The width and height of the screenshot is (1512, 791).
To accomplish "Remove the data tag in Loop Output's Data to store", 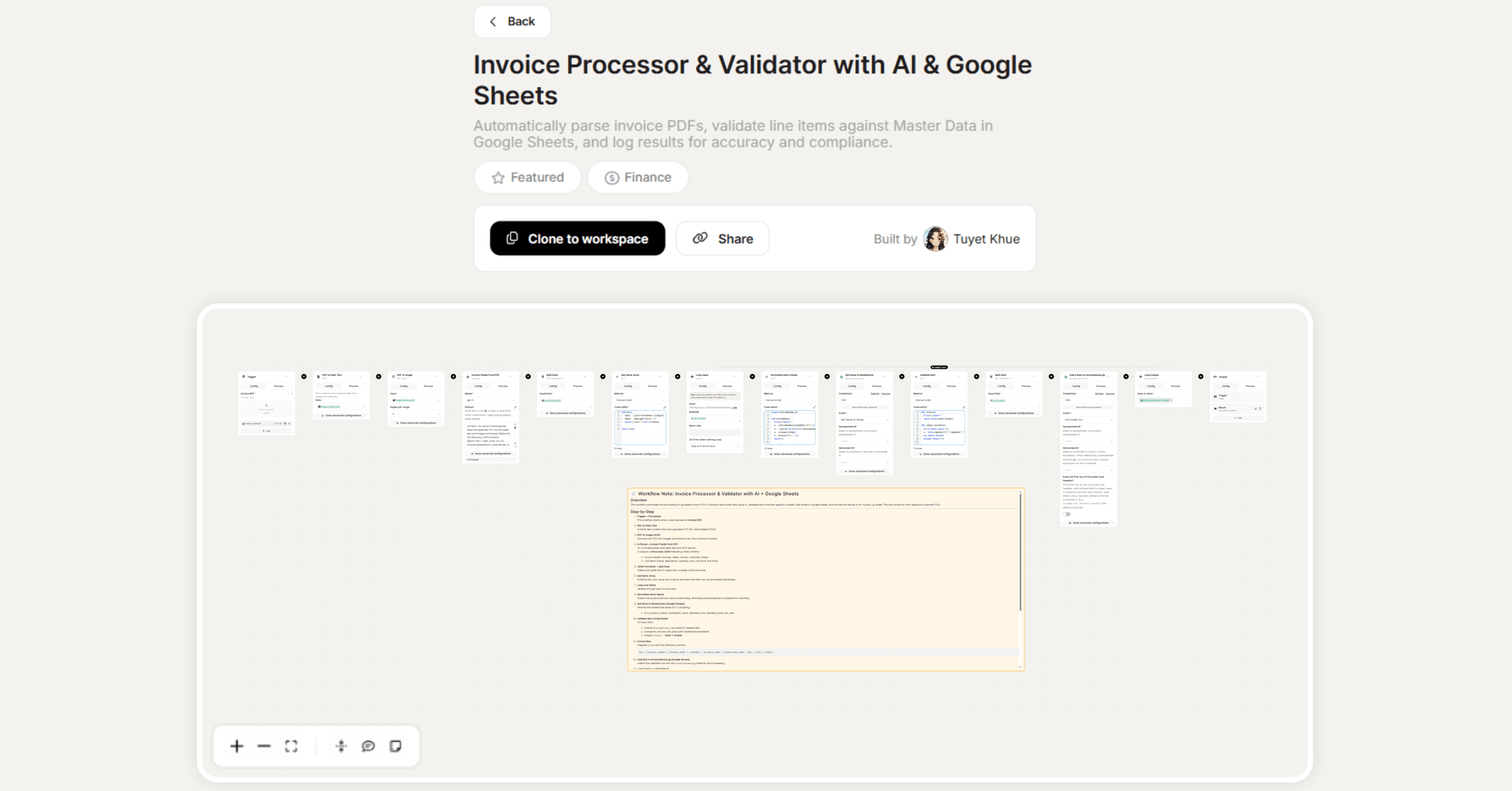I will point(1171,400).
